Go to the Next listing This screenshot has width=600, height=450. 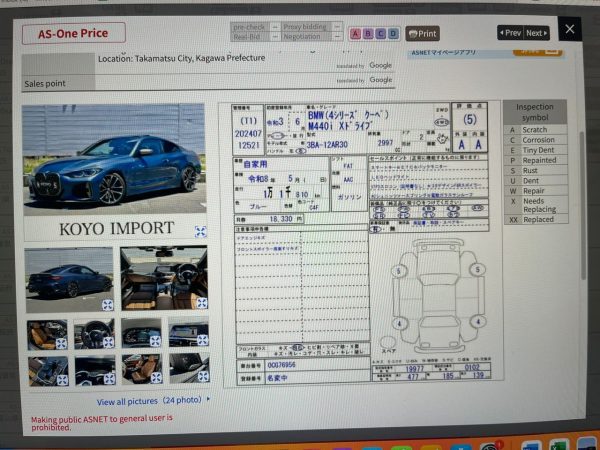click(x=537, y=32)
